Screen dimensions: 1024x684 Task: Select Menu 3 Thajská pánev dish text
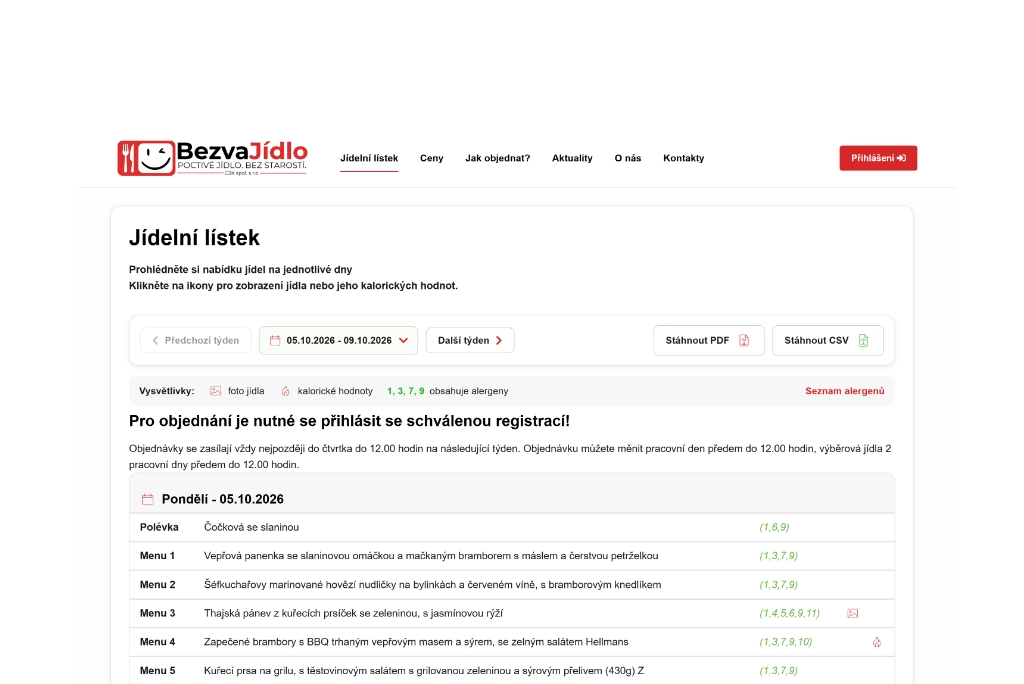click(x=353, y=613)
